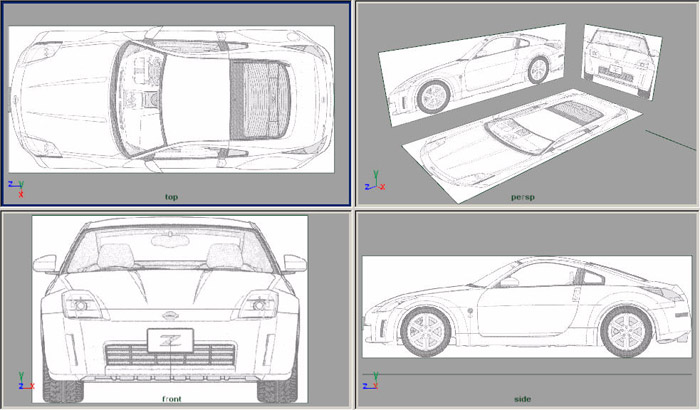Viewport: 700px width, 410px height.
Task: Select the 'top' viewport label
Action: coord(172,196)
